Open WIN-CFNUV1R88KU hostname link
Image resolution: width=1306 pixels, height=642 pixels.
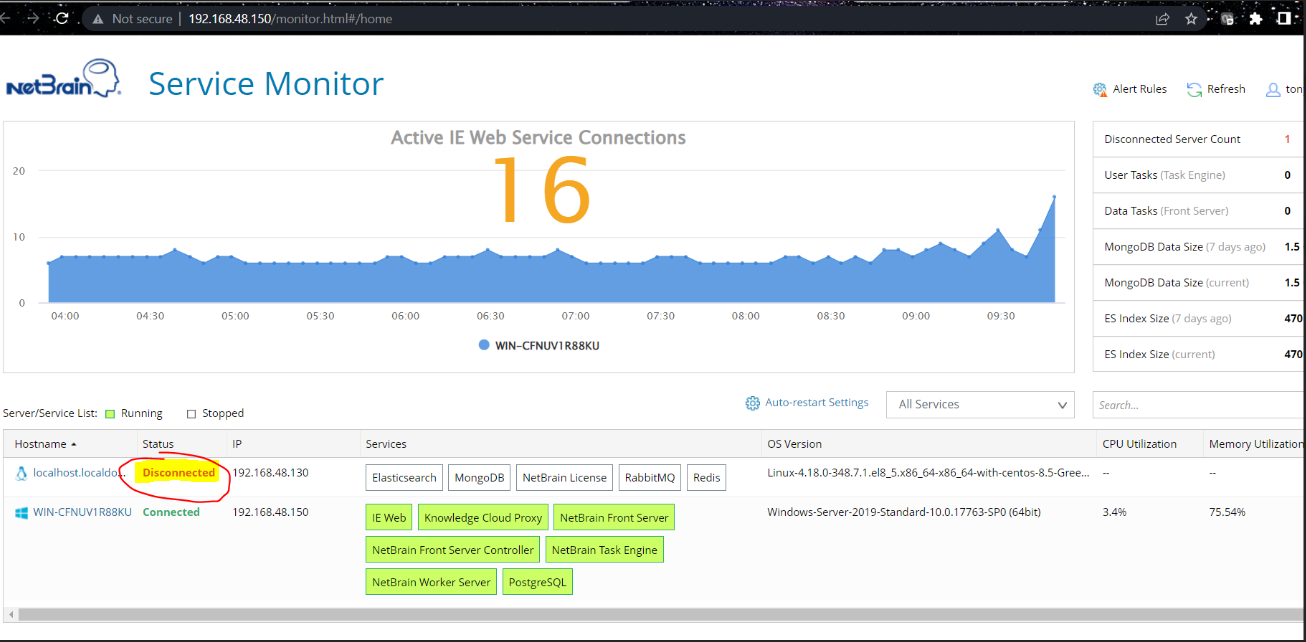click(82, 512)
